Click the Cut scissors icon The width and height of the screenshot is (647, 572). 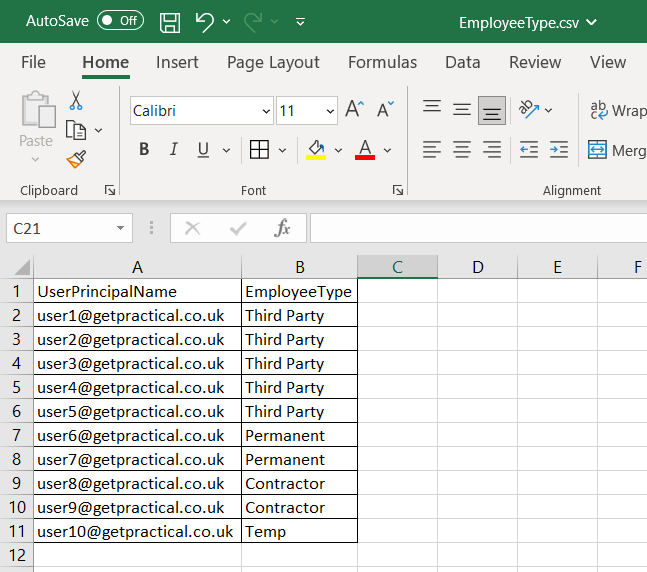click(76, 100)
